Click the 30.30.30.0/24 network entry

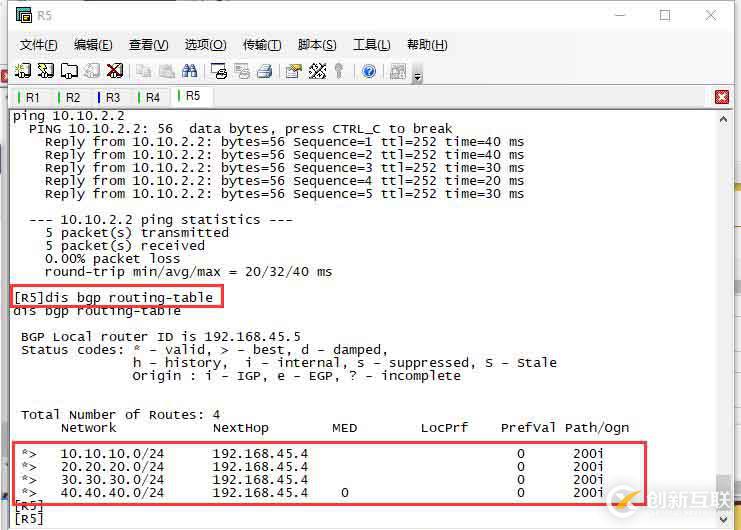click(112, 479)
